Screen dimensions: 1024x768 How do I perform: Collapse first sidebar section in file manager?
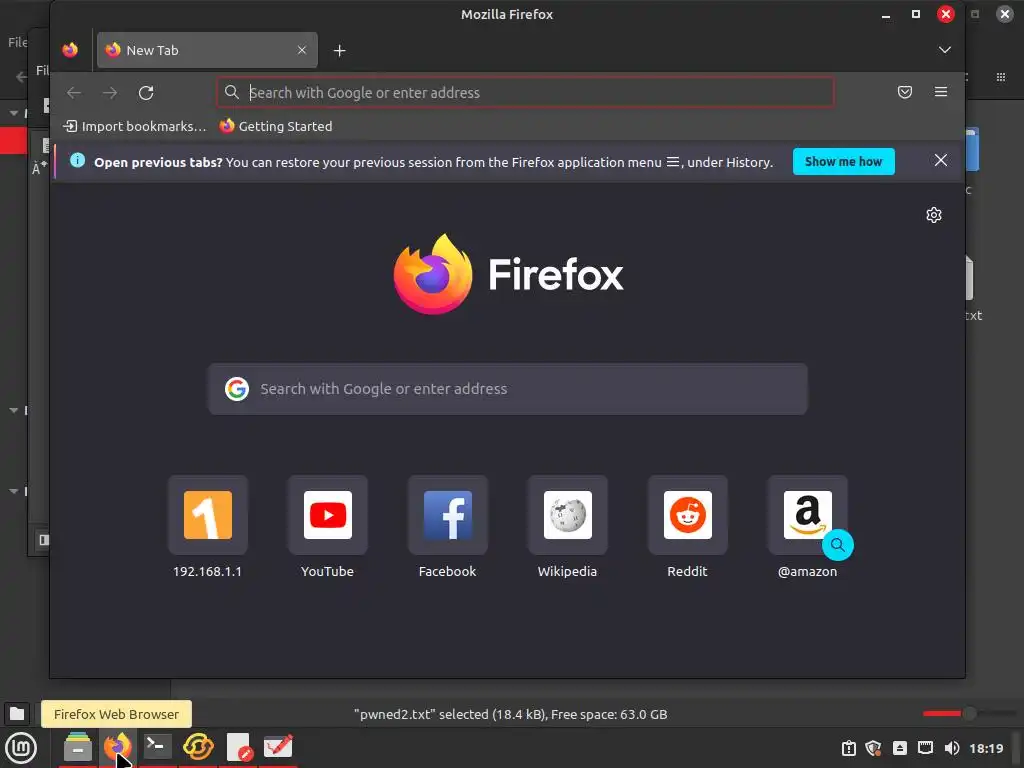(x=13, y=113)
